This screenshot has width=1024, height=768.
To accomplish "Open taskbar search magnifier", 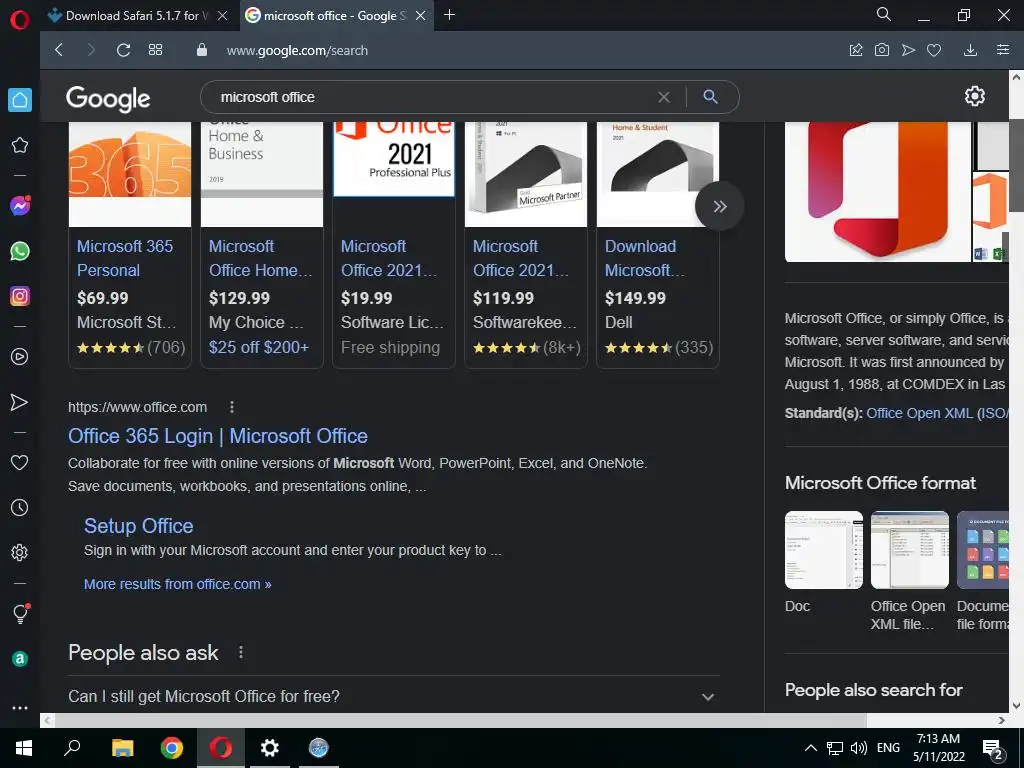I will click(72, 748).
